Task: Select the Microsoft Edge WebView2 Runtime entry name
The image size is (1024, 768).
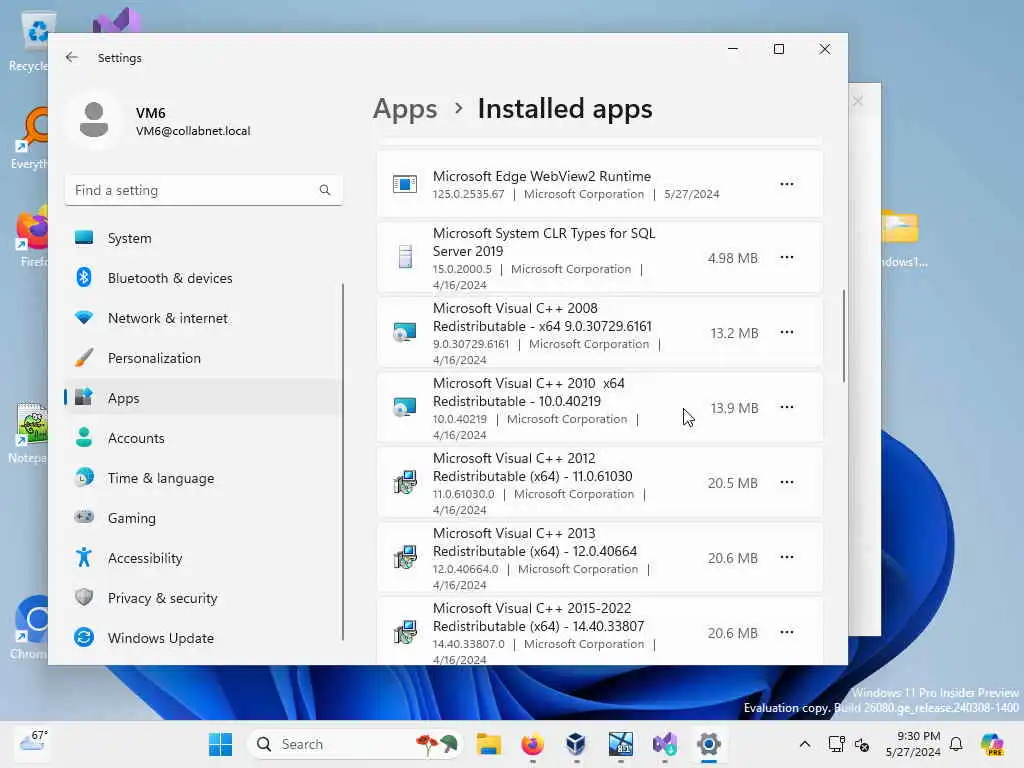Action: (x=541, y=176)
